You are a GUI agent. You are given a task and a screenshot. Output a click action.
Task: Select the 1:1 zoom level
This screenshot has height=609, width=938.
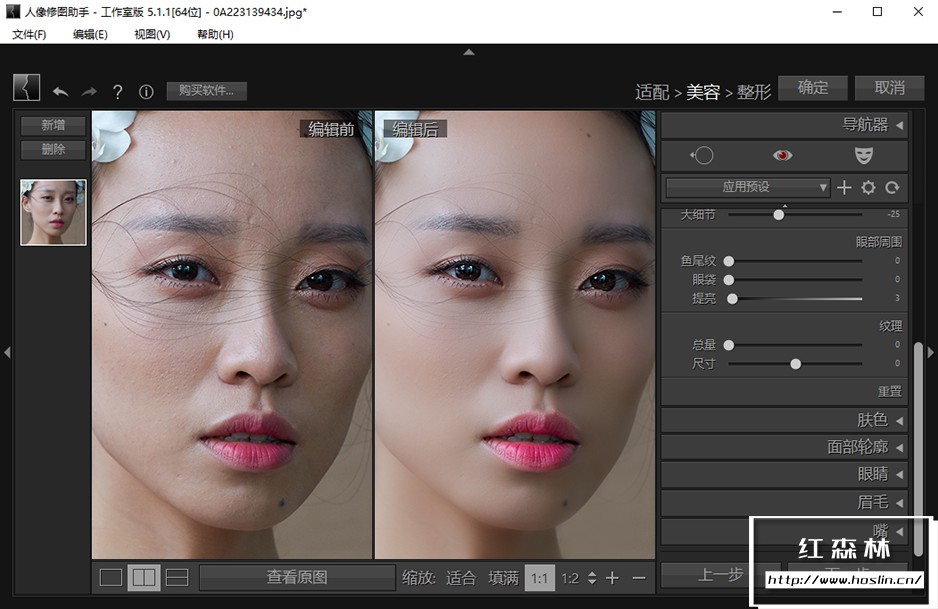[x=539, y=578]
